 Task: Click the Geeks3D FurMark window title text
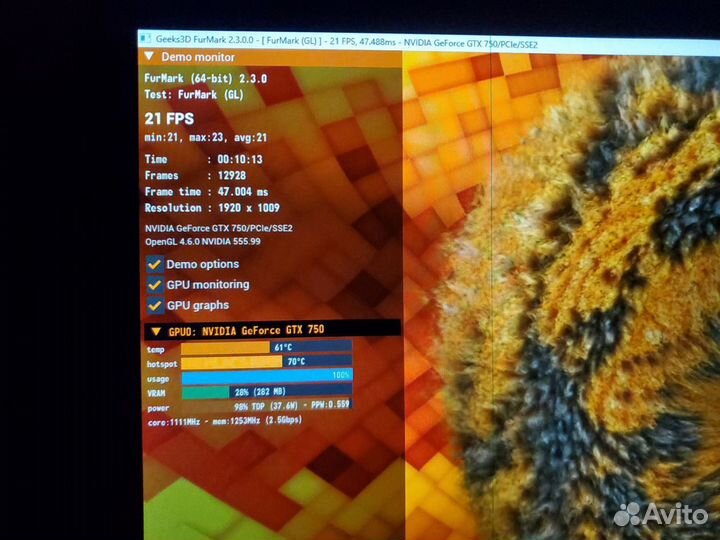[346, 41]
